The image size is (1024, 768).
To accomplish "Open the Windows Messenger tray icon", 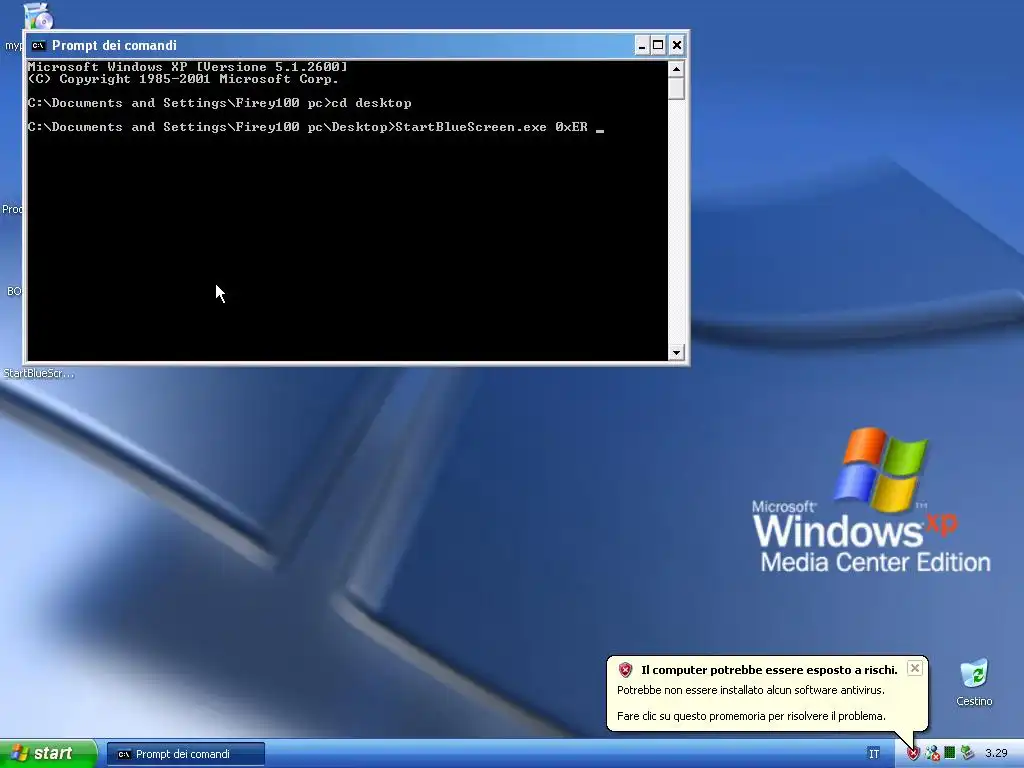I will [933, 754].
